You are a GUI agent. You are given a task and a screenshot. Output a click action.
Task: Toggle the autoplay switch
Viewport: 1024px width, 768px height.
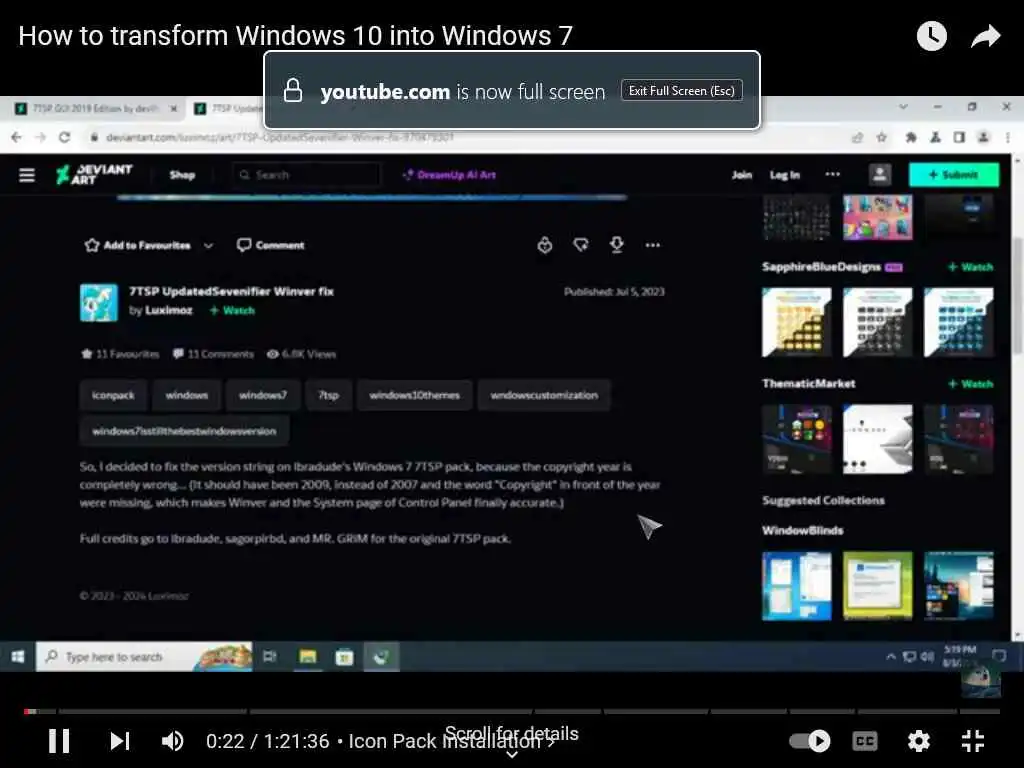pyautogui.click(x=810, y=741)
